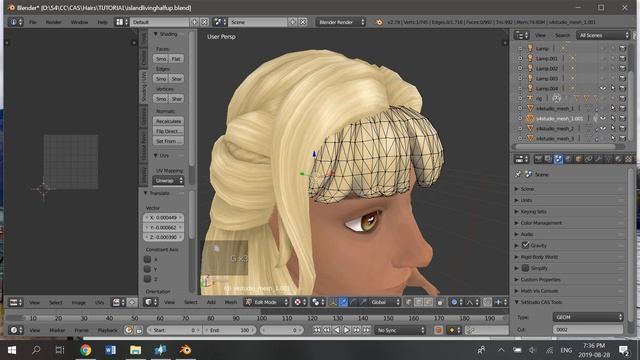Open the Render menu
Image resolution: width=640 pixels, height=360 pixels.
click(x=53, y=22)
